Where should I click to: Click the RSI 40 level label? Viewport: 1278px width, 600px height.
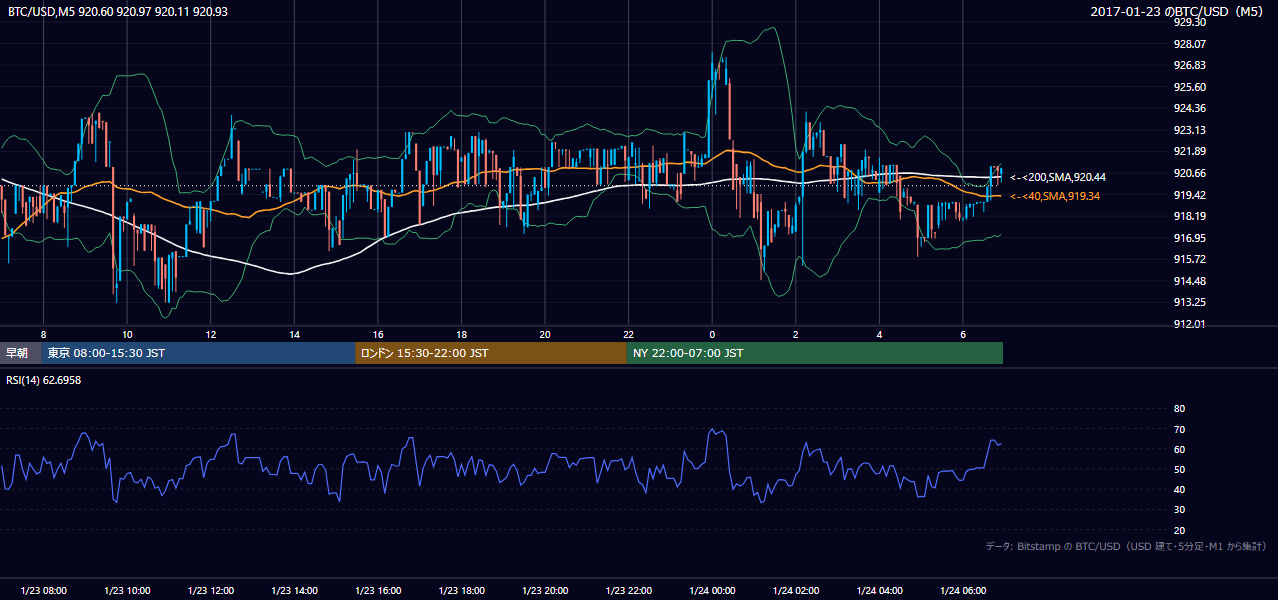pos(1179,489)
